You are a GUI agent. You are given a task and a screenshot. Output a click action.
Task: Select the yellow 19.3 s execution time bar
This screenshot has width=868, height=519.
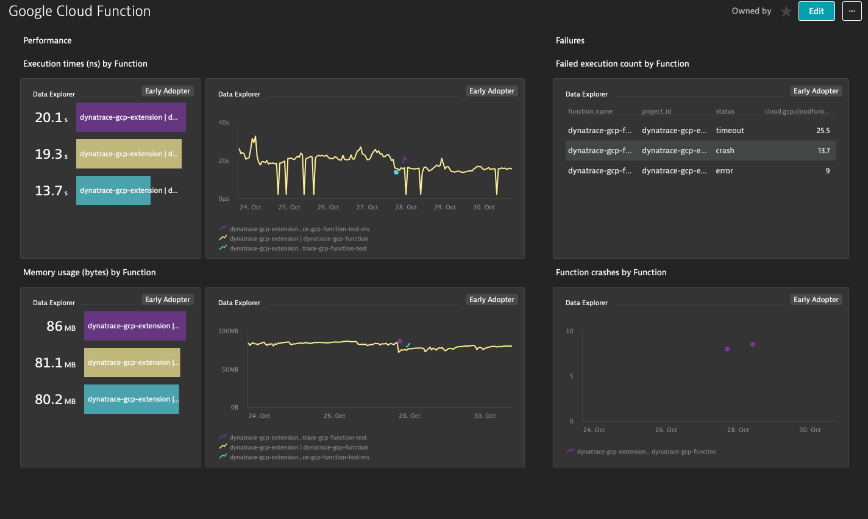pos(128,154)
